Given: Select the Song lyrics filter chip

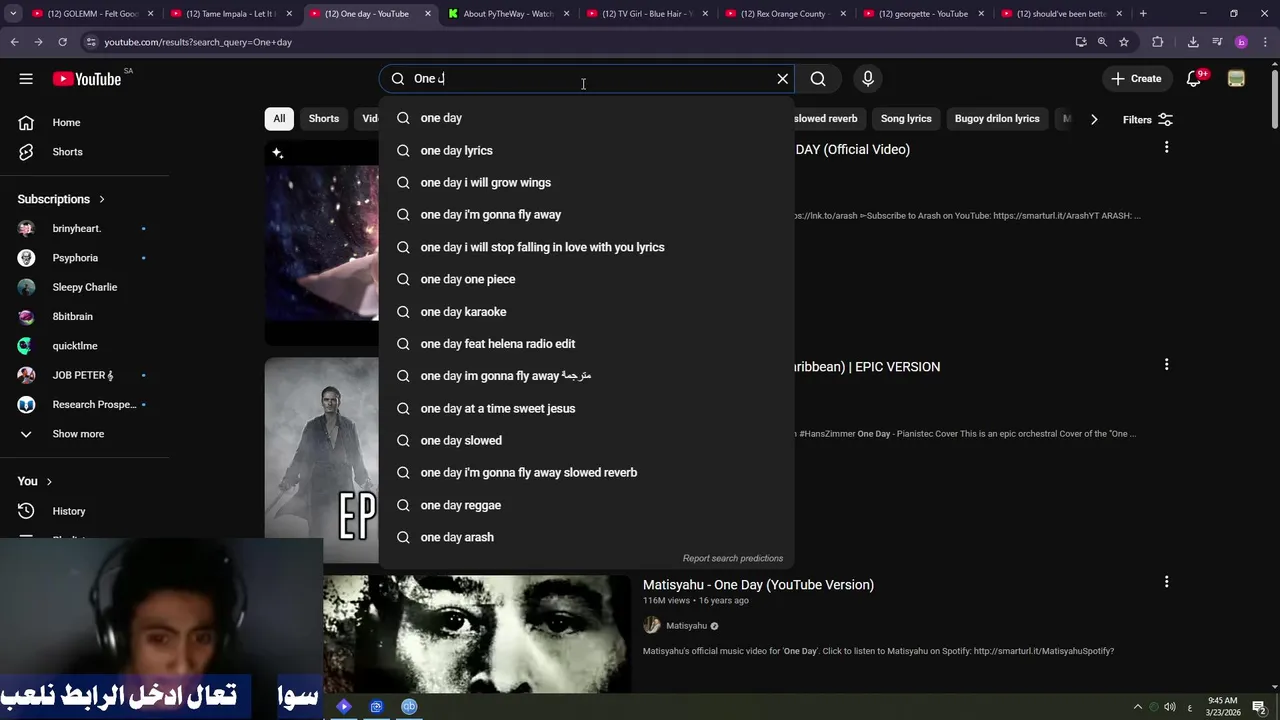Looking at the screenshot, I should coord(906,118).
